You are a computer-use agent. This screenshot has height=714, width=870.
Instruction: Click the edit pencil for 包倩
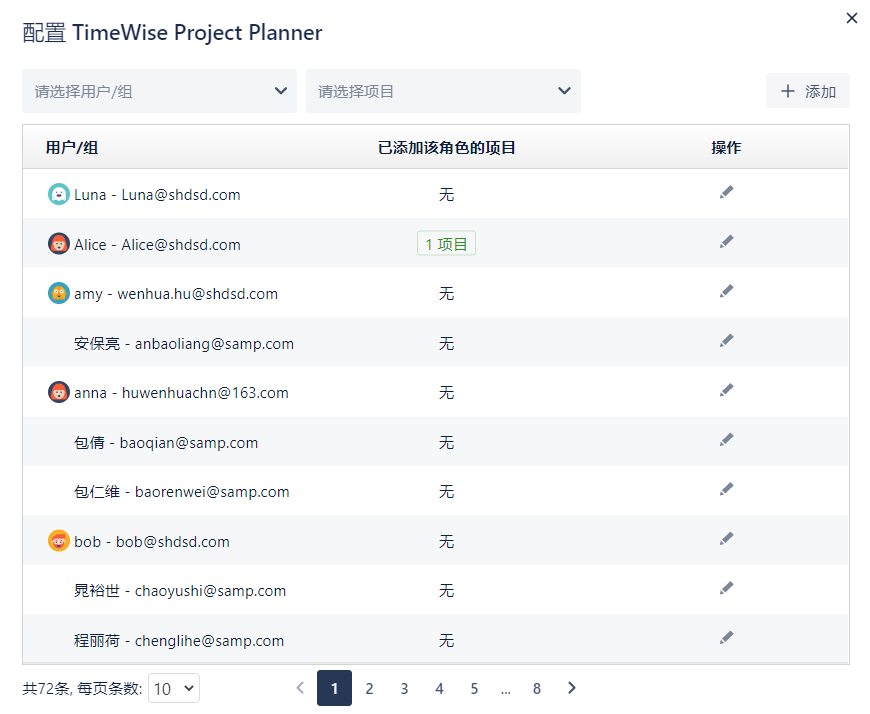[x=726, y=440]
